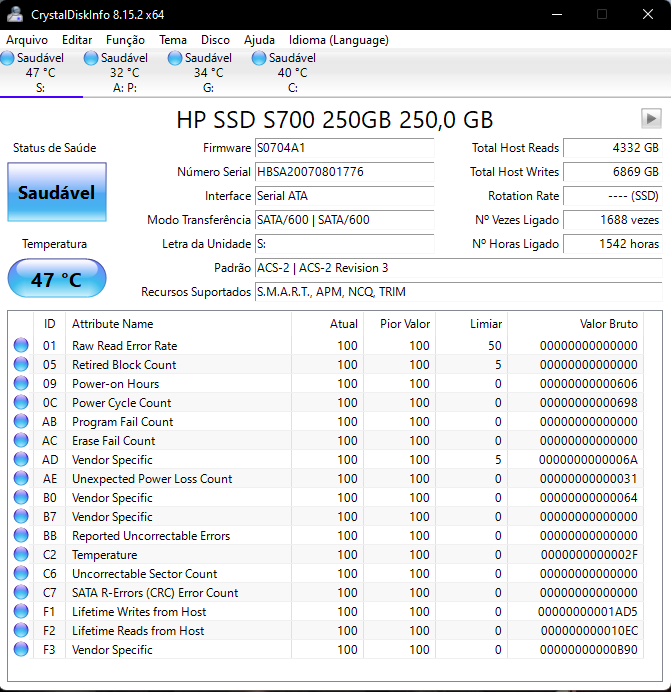Click status orb for B0 Vendor Specific row
The width and height of the screenshot is (671, 692).
coord(21,497)
